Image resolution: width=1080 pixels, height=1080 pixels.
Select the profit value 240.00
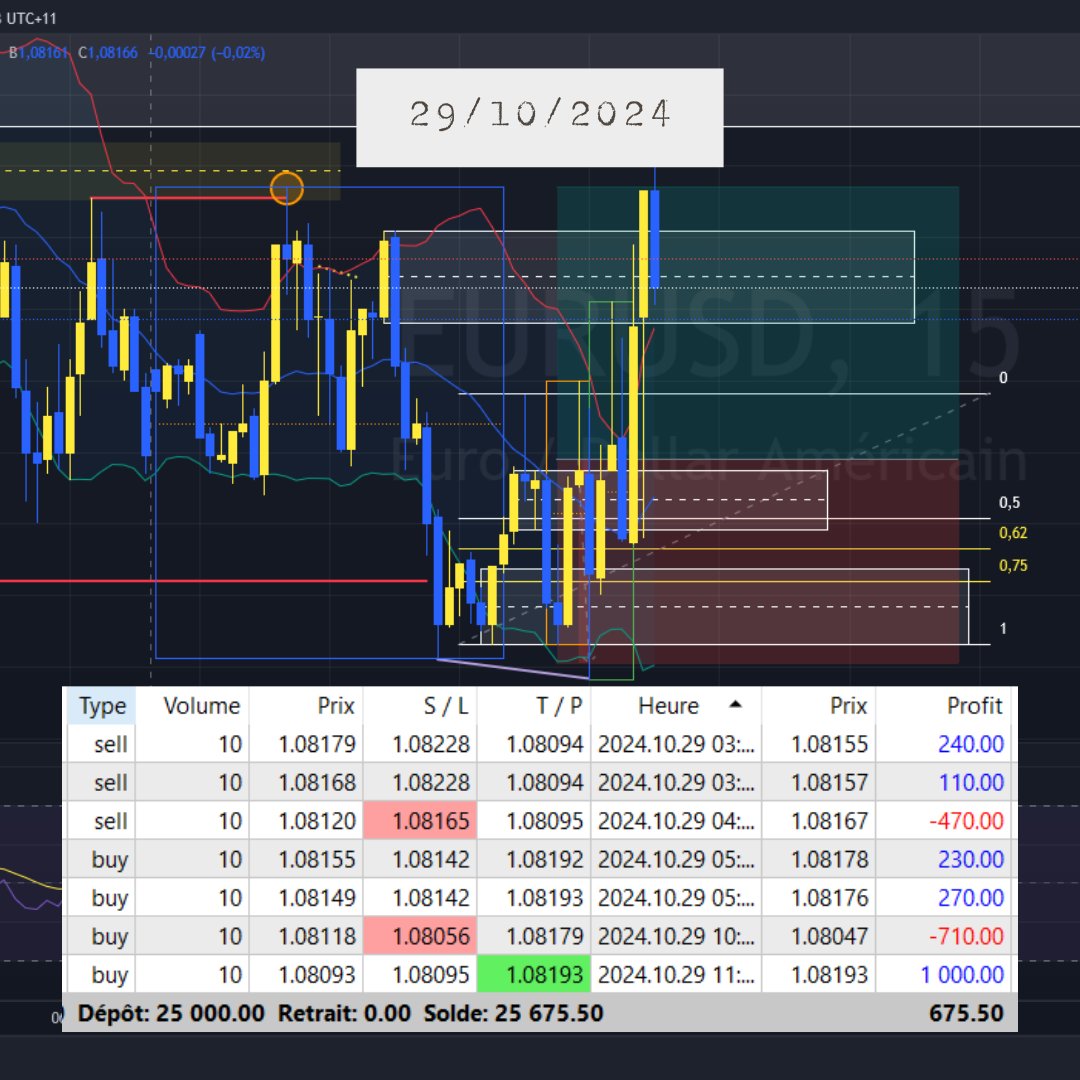coord(970,745)
